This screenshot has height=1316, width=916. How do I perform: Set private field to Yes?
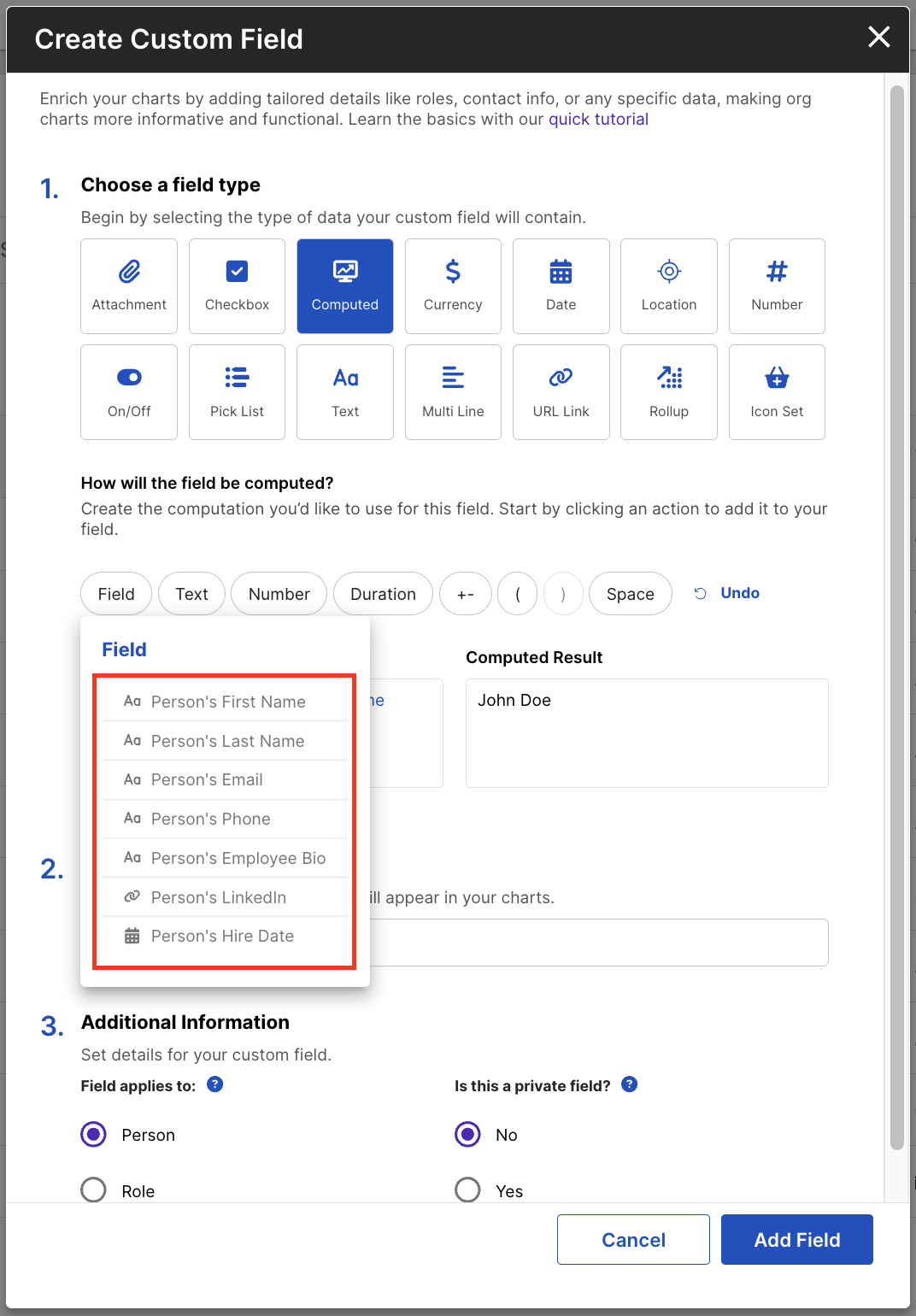[x=467, y=1190]
